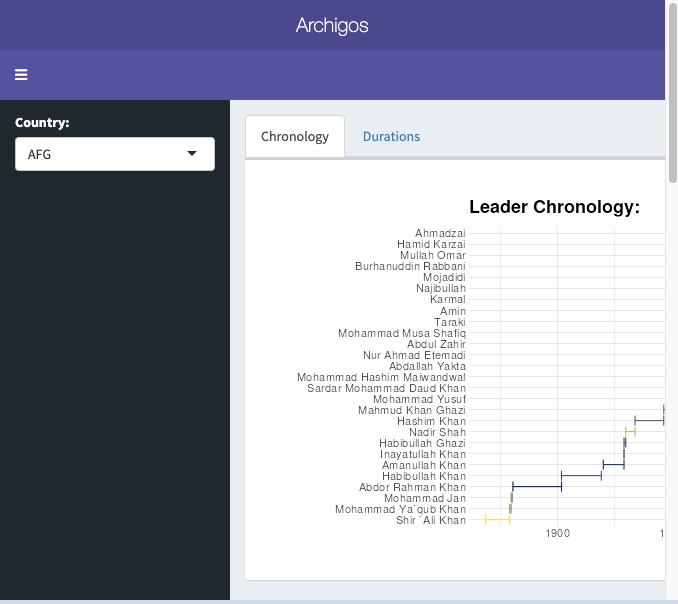Click Abdor Rahman Khan's timeline bar

pos(537,487)
